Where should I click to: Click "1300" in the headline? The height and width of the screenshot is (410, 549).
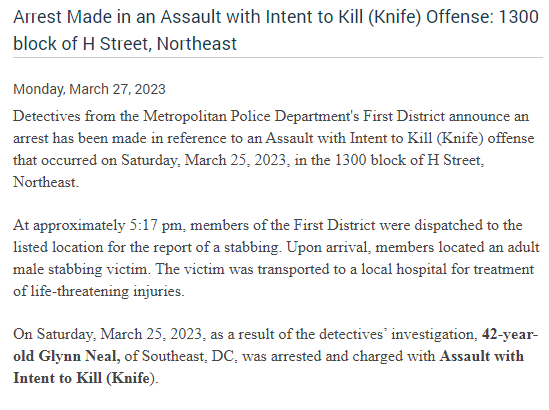(x=518, y=17)
